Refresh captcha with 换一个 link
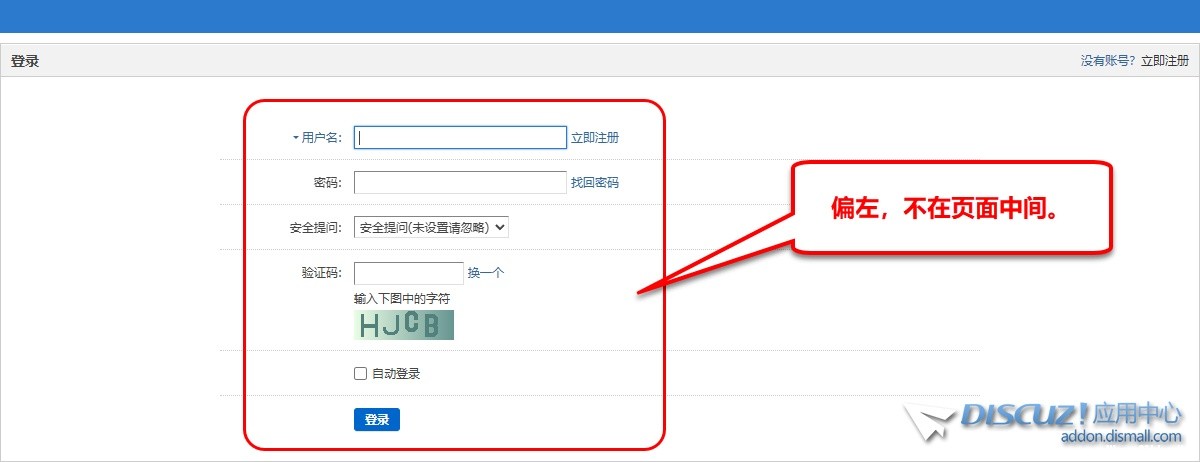 [x=486, y=273]
